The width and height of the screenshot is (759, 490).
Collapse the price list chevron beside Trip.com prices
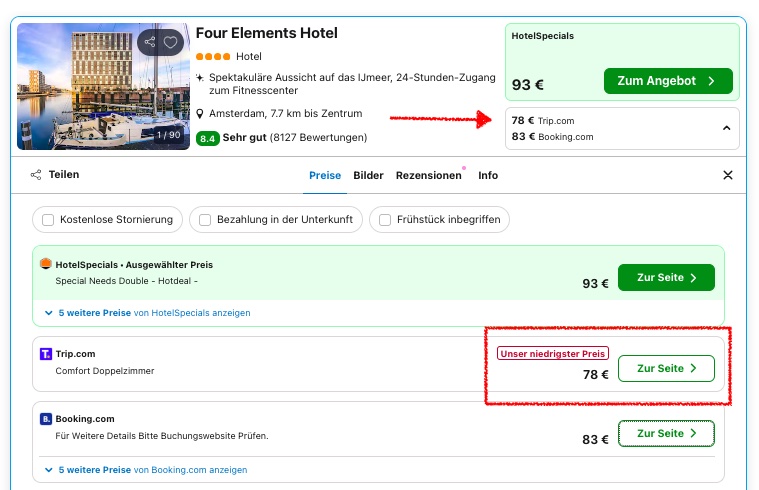click(x=726, y=128)
